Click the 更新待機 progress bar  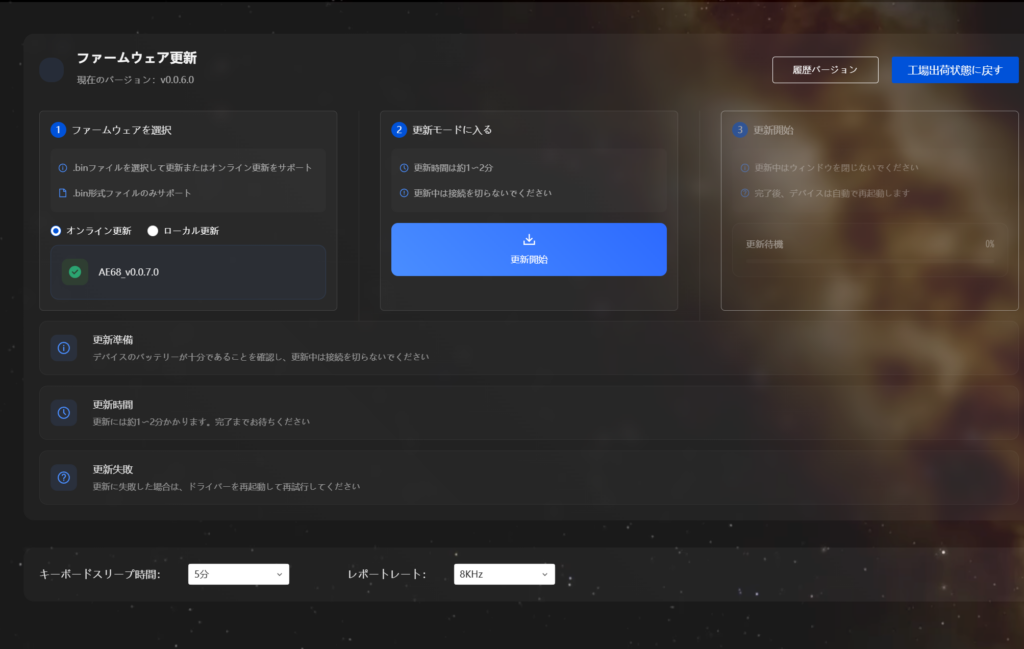click(869, 244)
